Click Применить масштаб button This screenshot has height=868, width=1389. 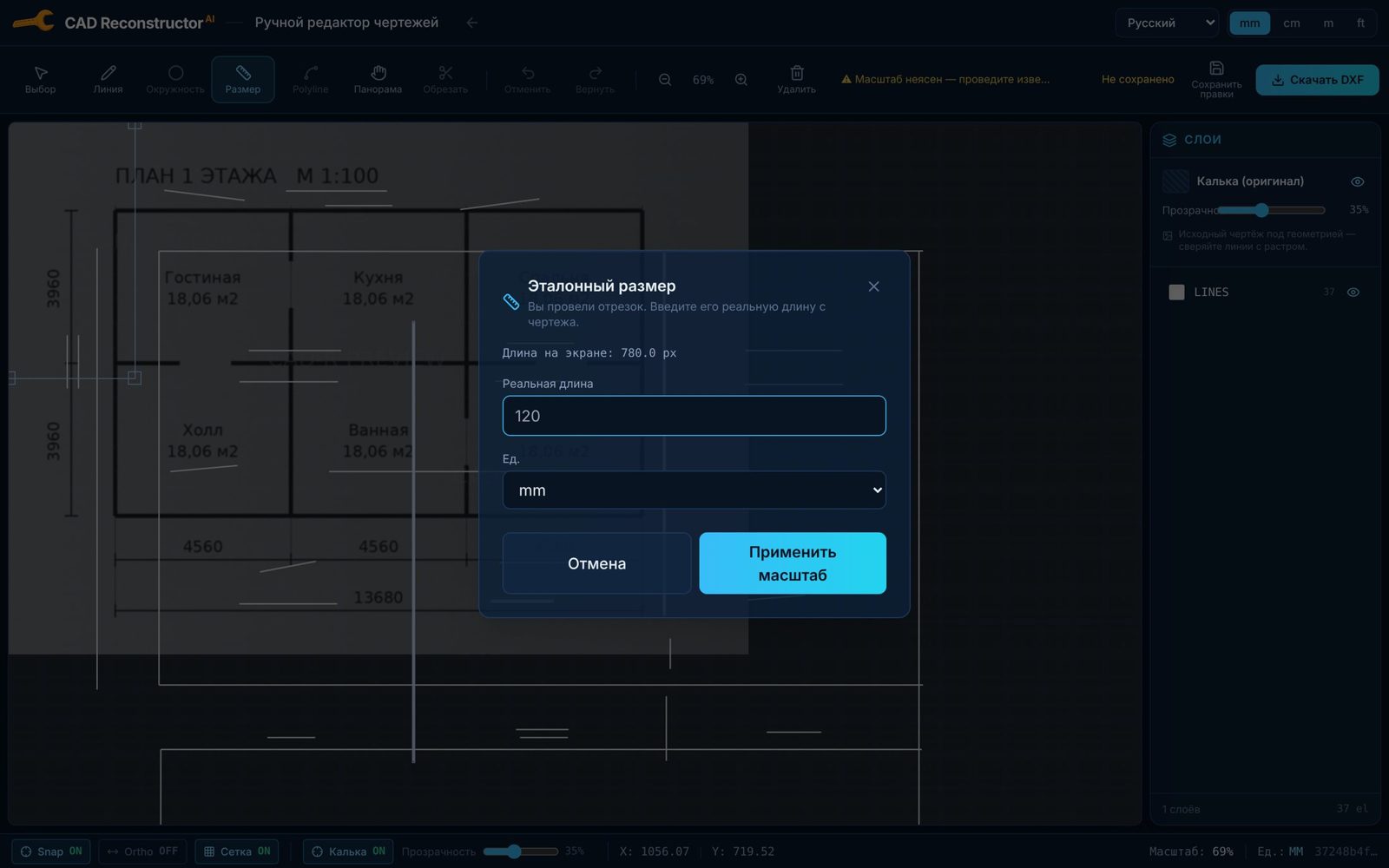[x=793, y=563]
